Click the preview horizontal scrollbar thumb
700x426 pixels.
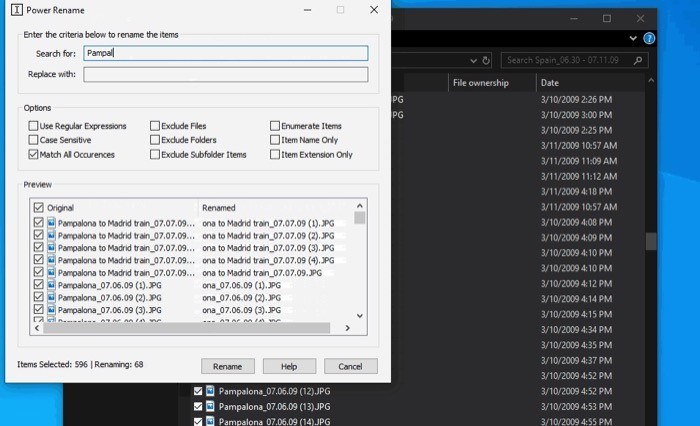pyautogui.click(x=187, y=328)
